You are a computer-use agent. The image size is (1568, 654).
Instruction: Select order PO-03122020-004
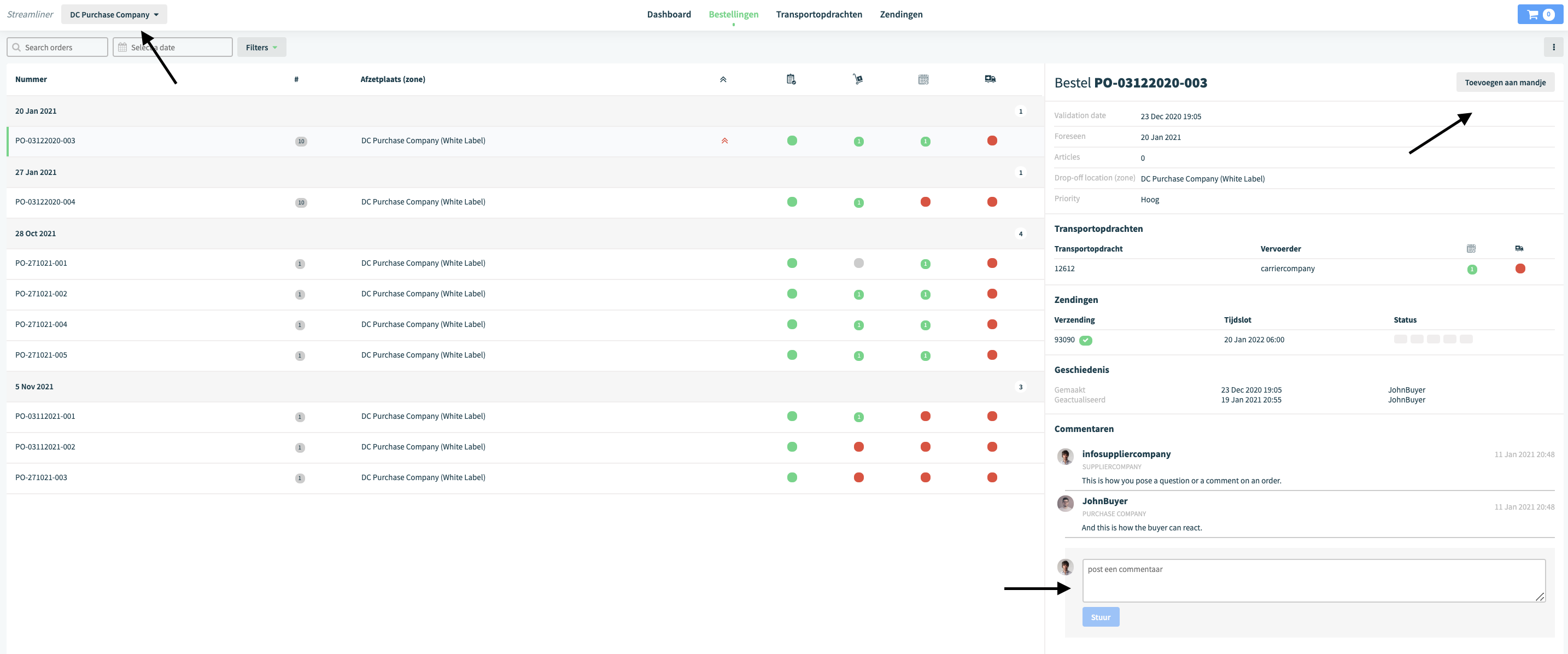[x=525, y=202]
